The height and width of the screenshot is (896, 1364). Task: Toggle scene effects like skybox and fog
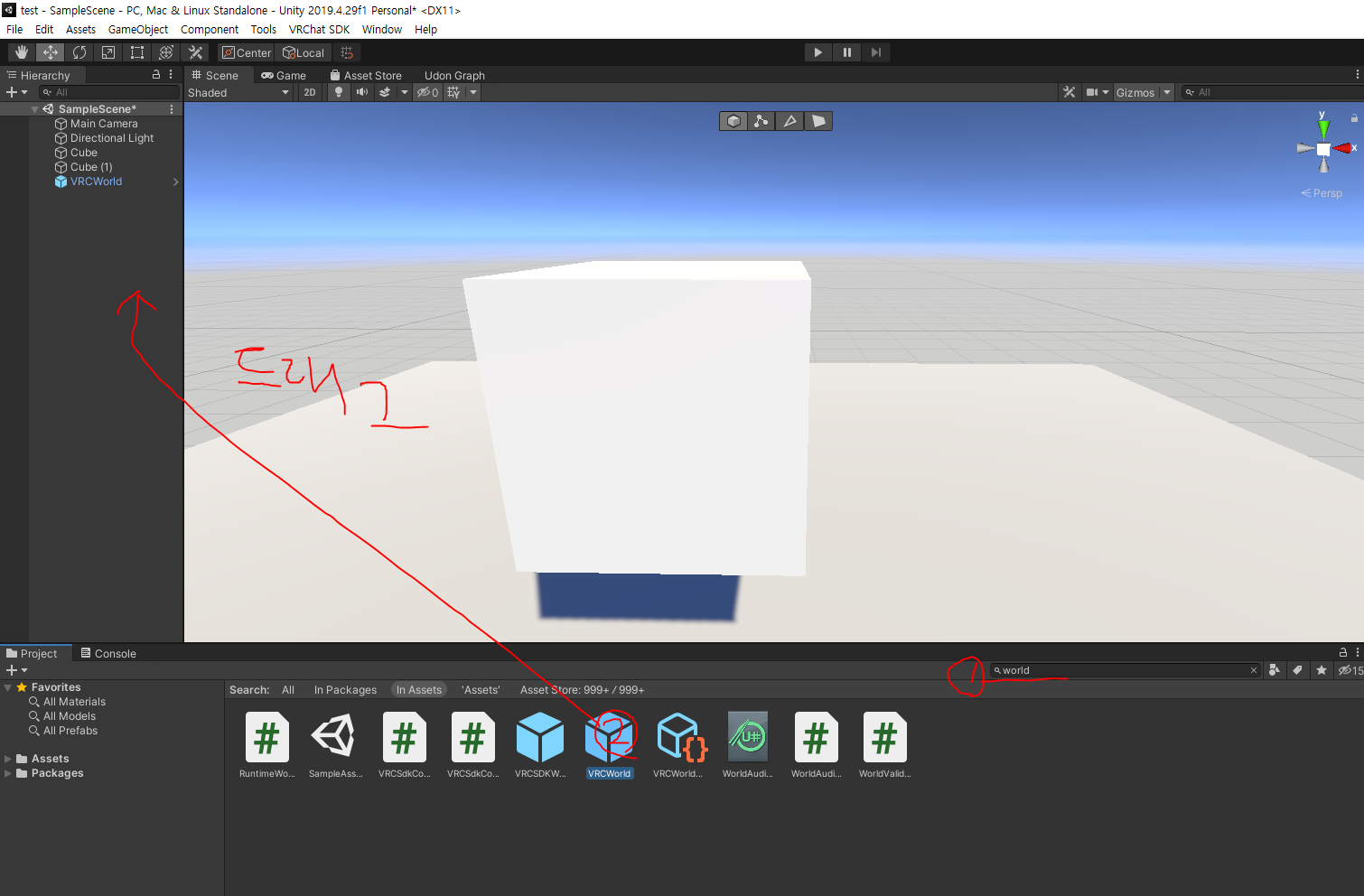pos(385,92)
